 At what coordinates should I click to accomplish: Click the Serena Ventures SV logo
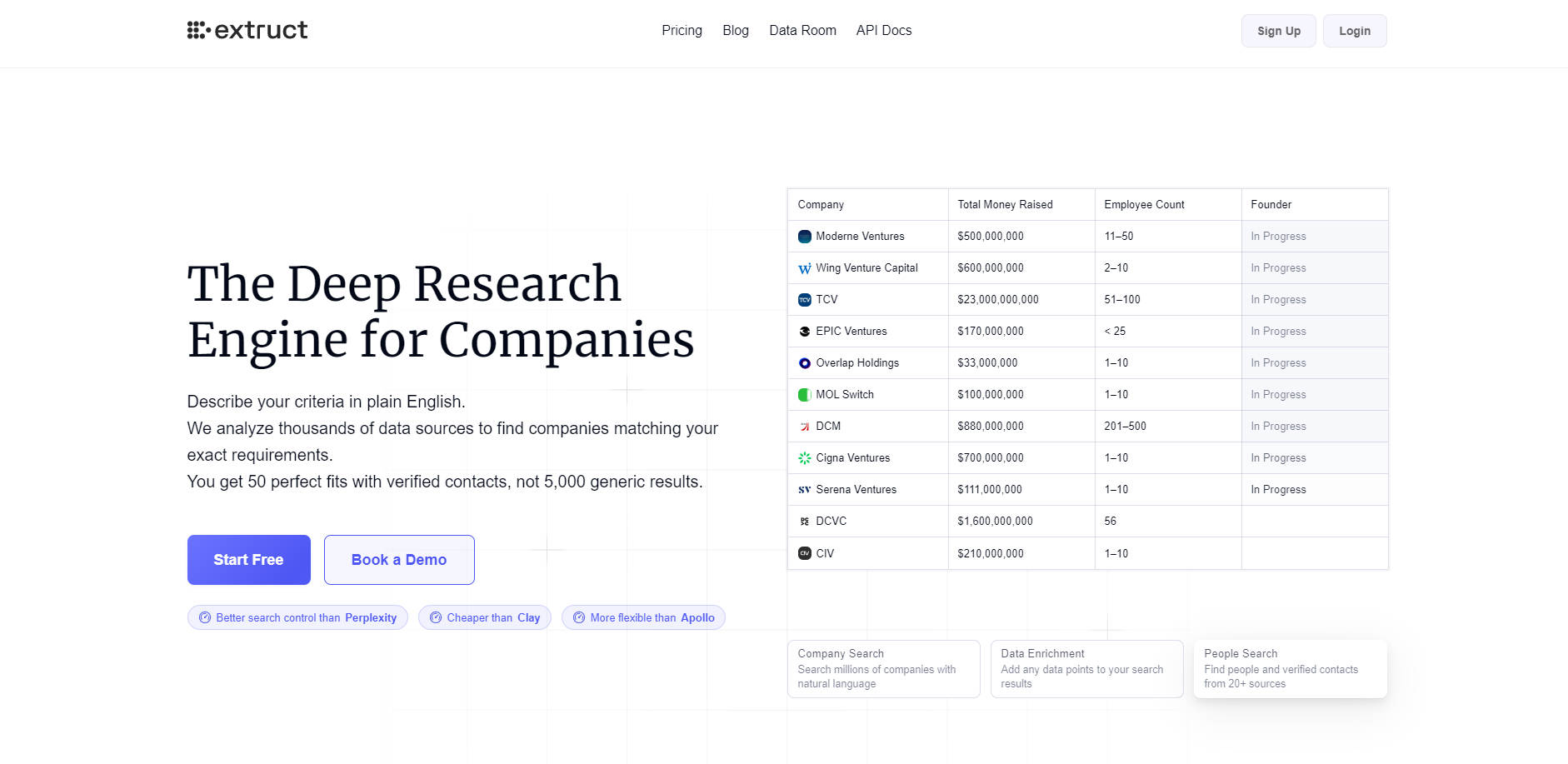(804, 490)
